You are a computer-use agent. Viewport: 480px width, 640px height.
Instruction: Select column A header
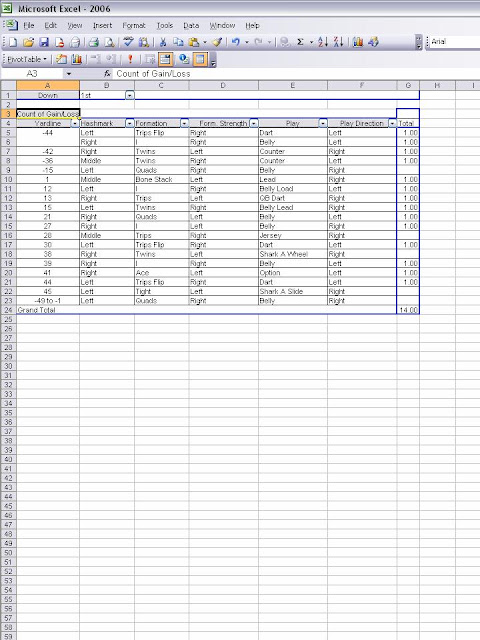pos(48,85)
